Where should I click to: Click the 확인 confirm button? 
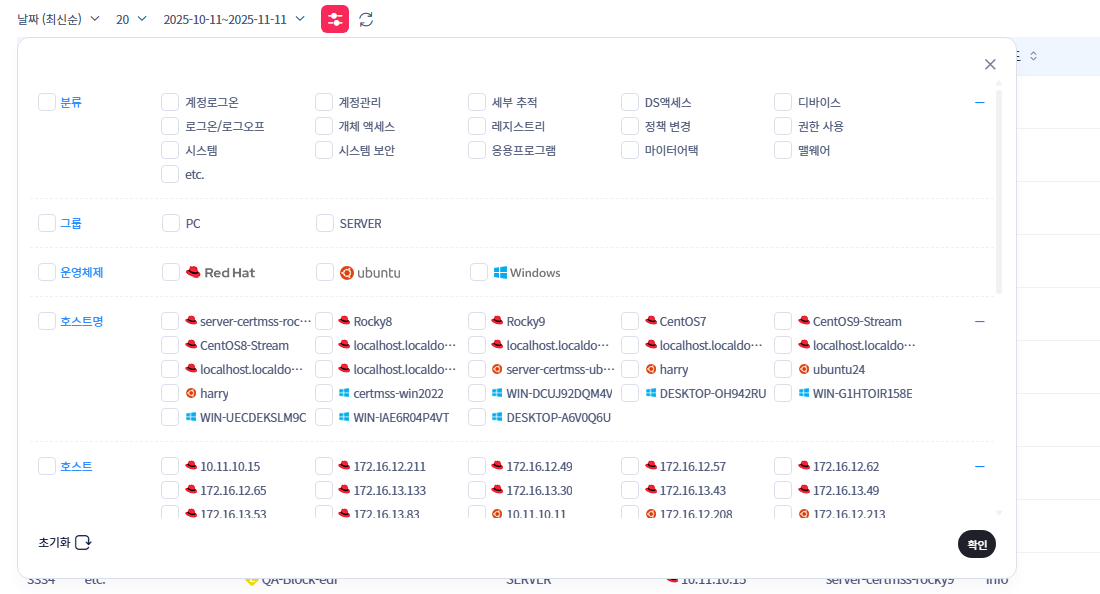coord(976,544)
